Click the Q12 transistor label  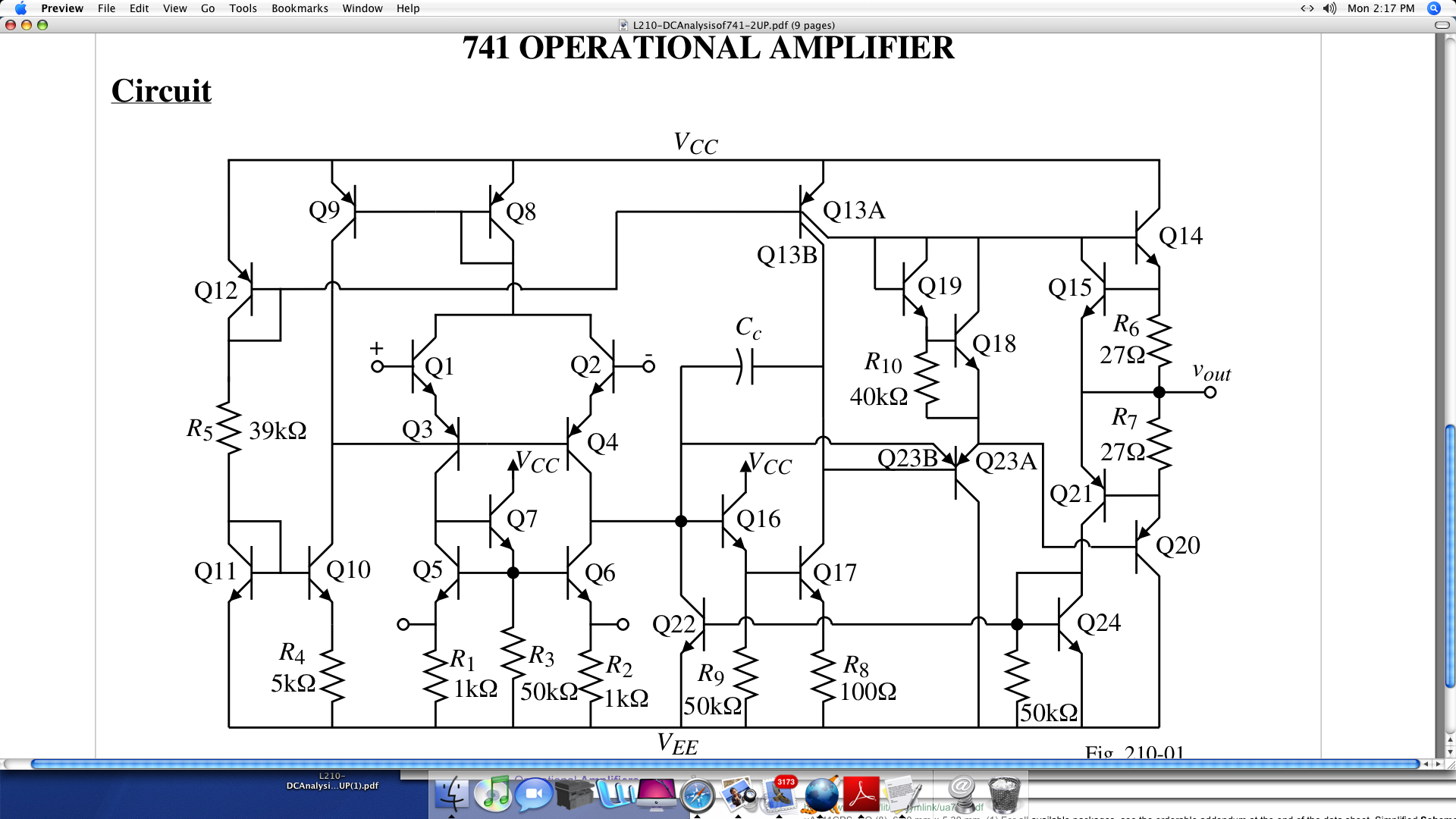click(x=216, y=290)
